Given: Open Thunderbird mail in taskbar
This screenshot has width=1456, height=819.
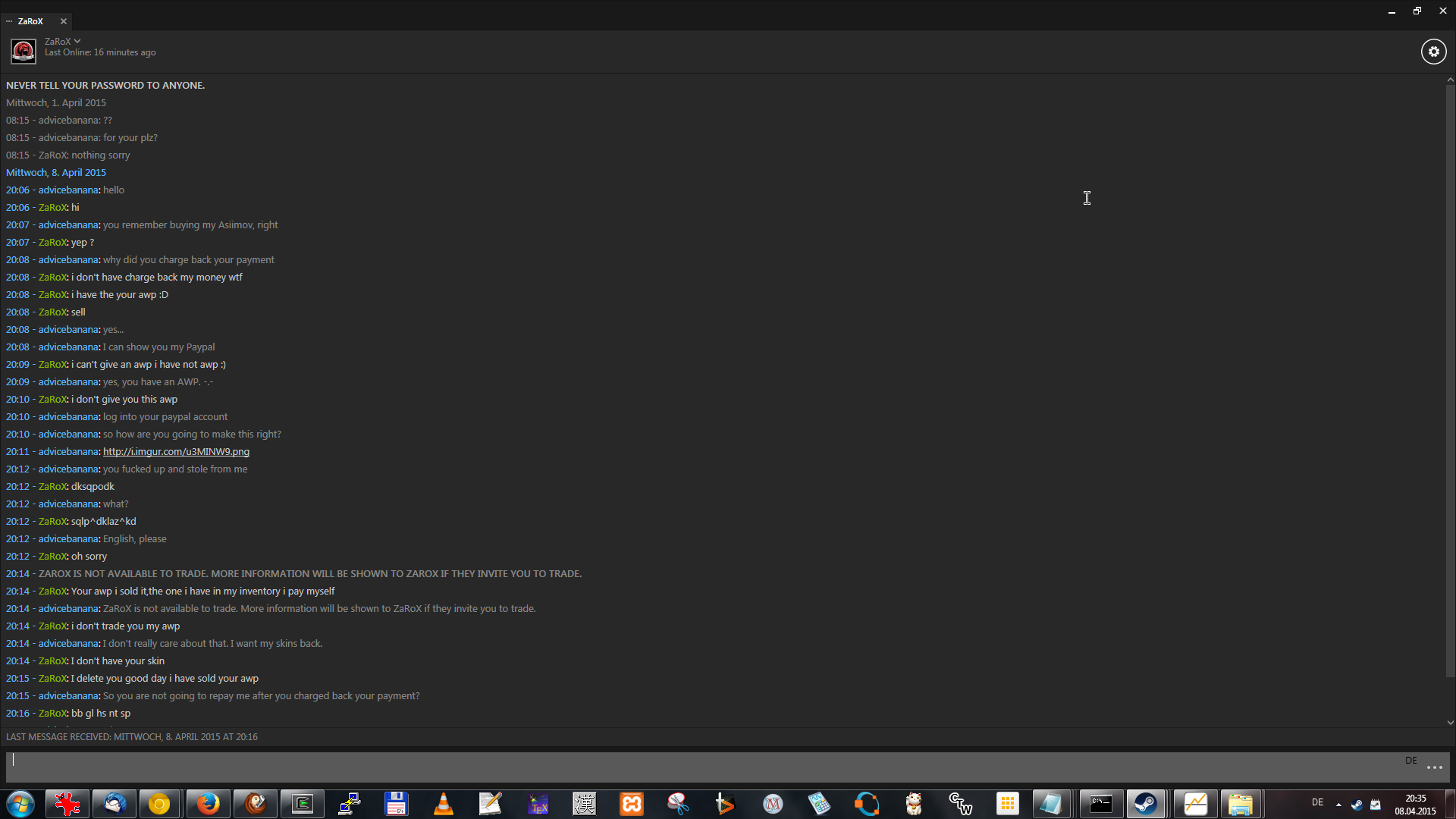Looking at the screenshot, I should point(115,804).
